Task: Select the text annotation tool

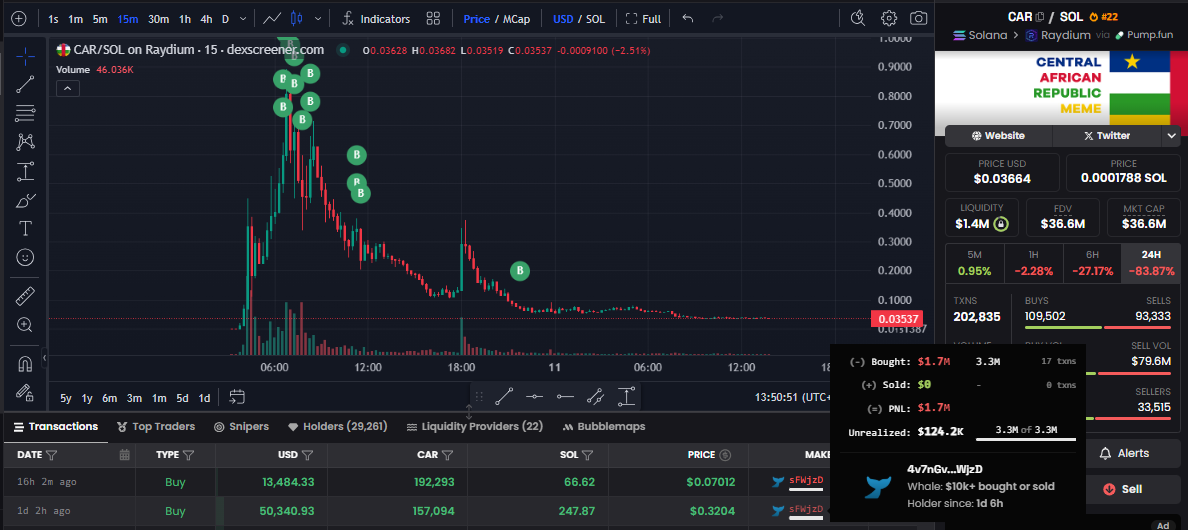Action: [x=25, y=229]
